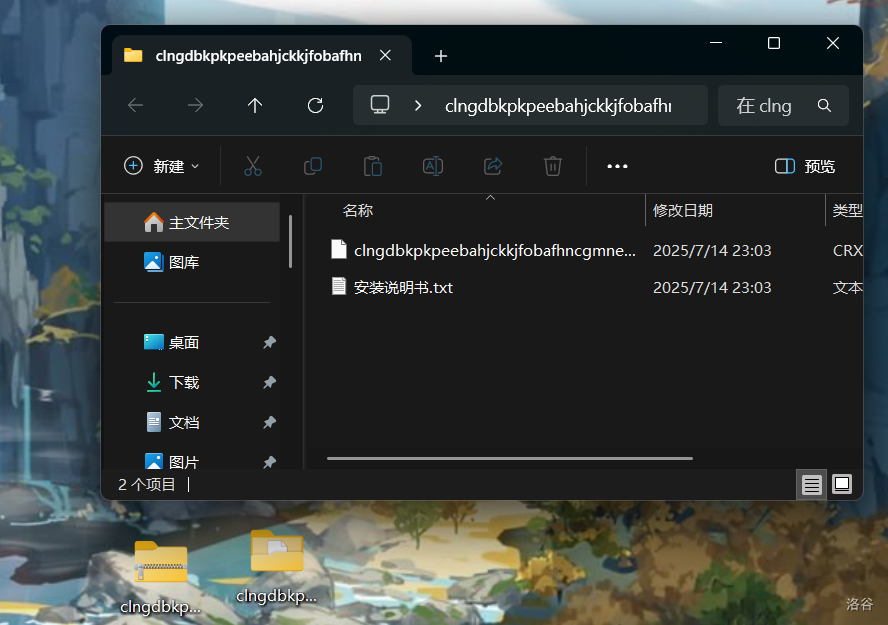Click the horizontal scrollbar in file list
888x625 pixels.
(510, 459)
